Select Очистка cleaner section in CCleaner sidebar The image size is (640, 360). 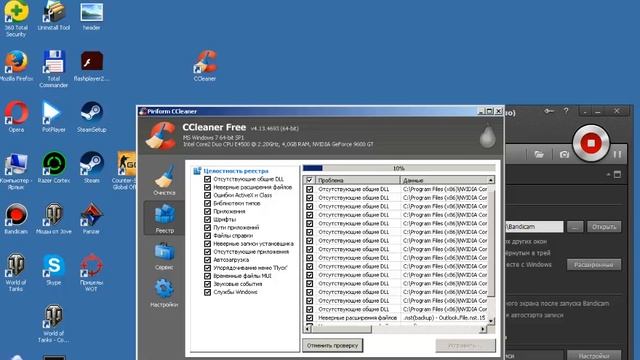coord(164,180)
